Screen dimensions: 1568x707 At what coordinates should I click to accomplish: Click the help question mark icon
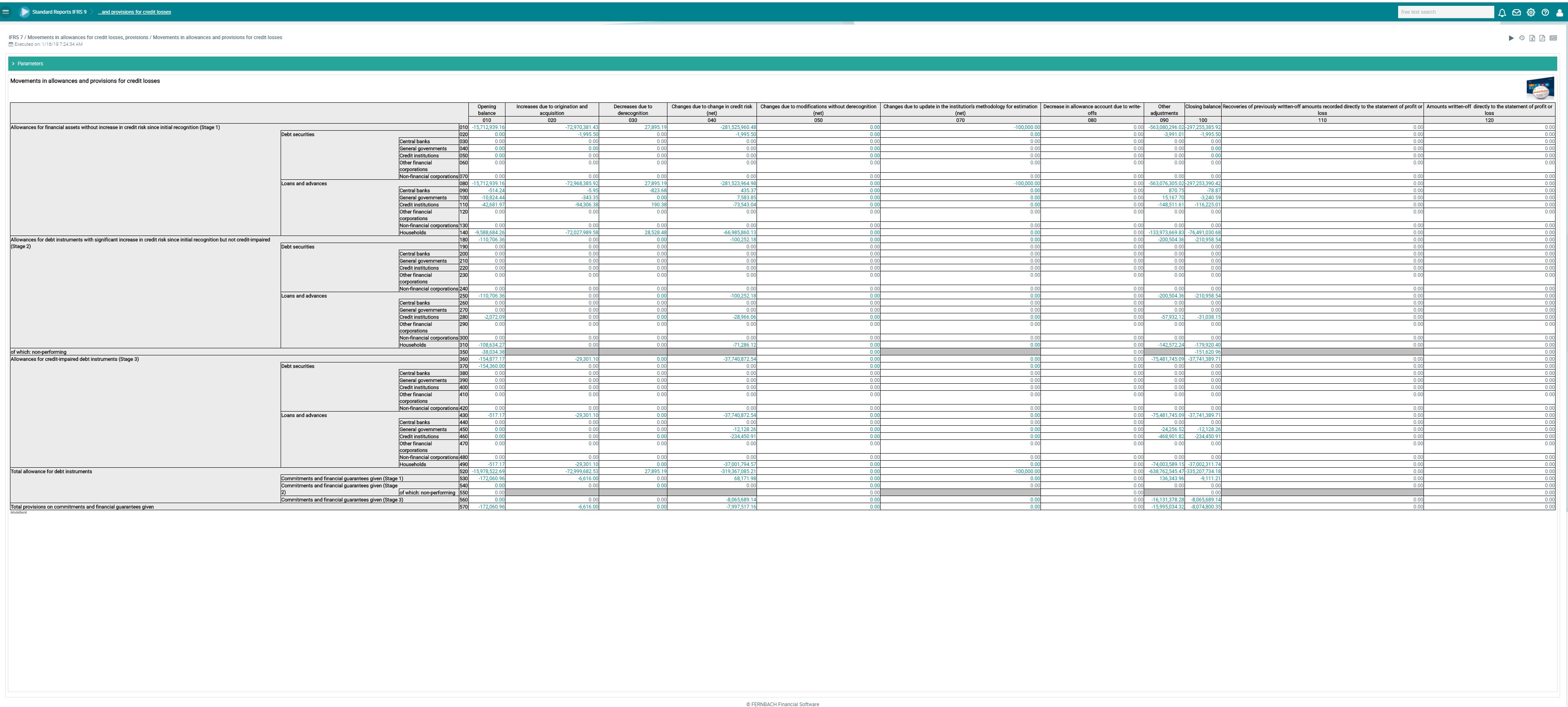pyautogui.click(x=1545, y=12)
